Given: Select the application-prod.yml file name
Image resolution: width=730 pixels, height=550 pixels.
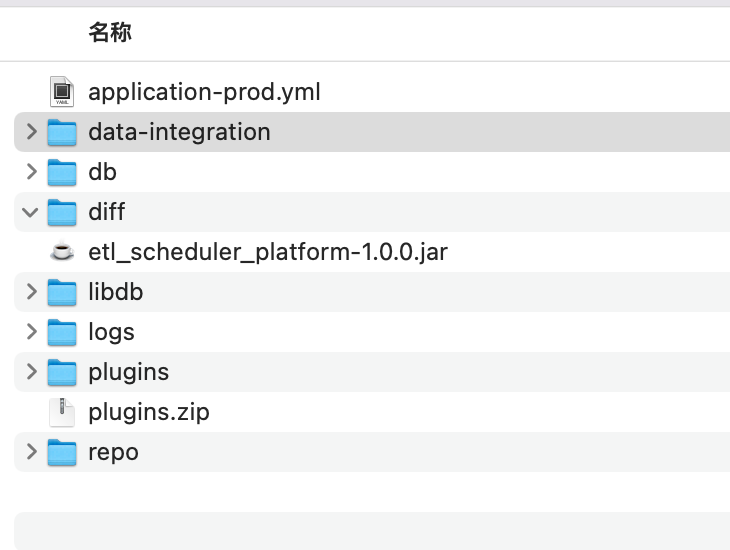Looking at the screenshot, I should [x=204, y=92].
